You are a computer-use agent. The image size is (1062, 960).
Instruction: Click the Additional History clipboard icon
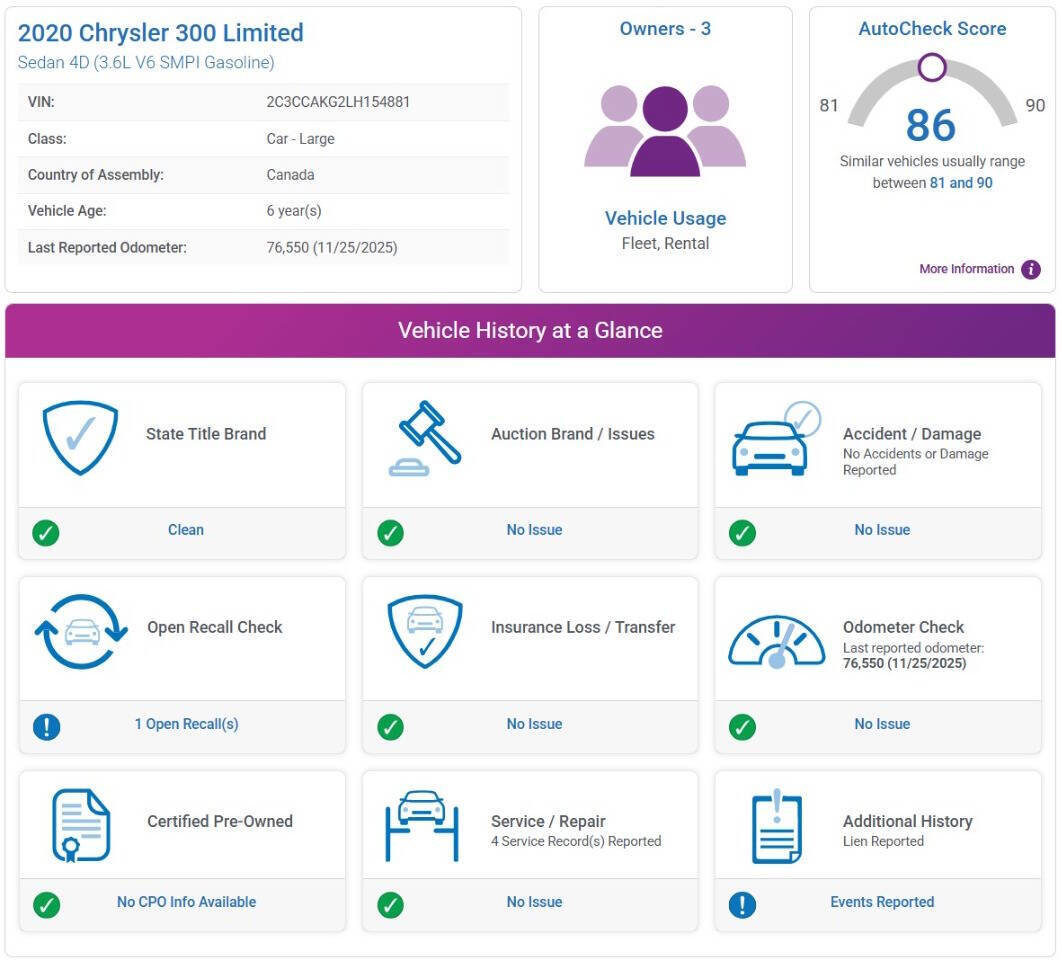776,826
